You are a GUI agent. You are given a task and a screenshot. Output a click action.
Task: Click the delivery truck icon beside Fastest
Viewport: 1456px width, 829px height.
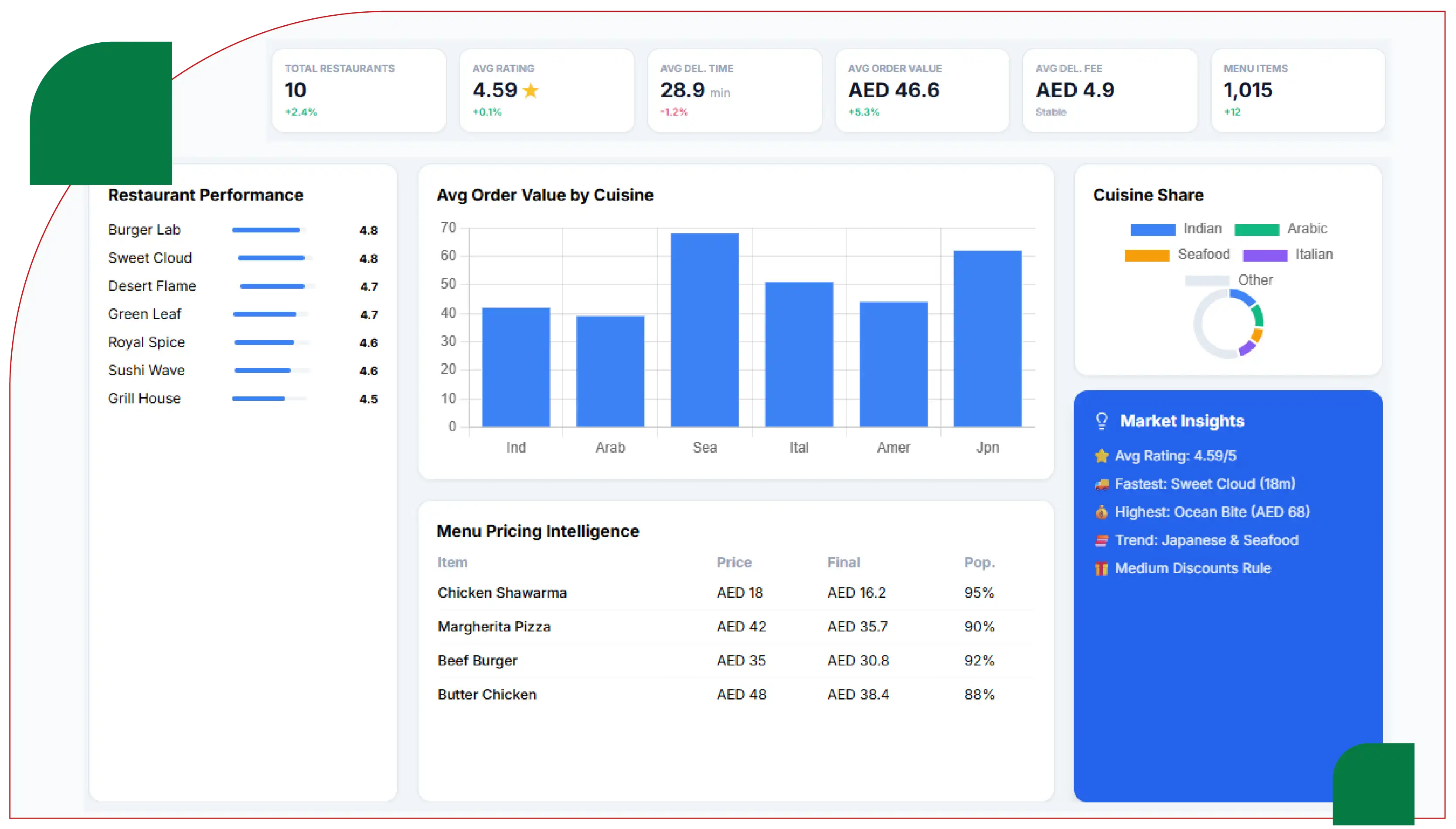pos(1102,484)
